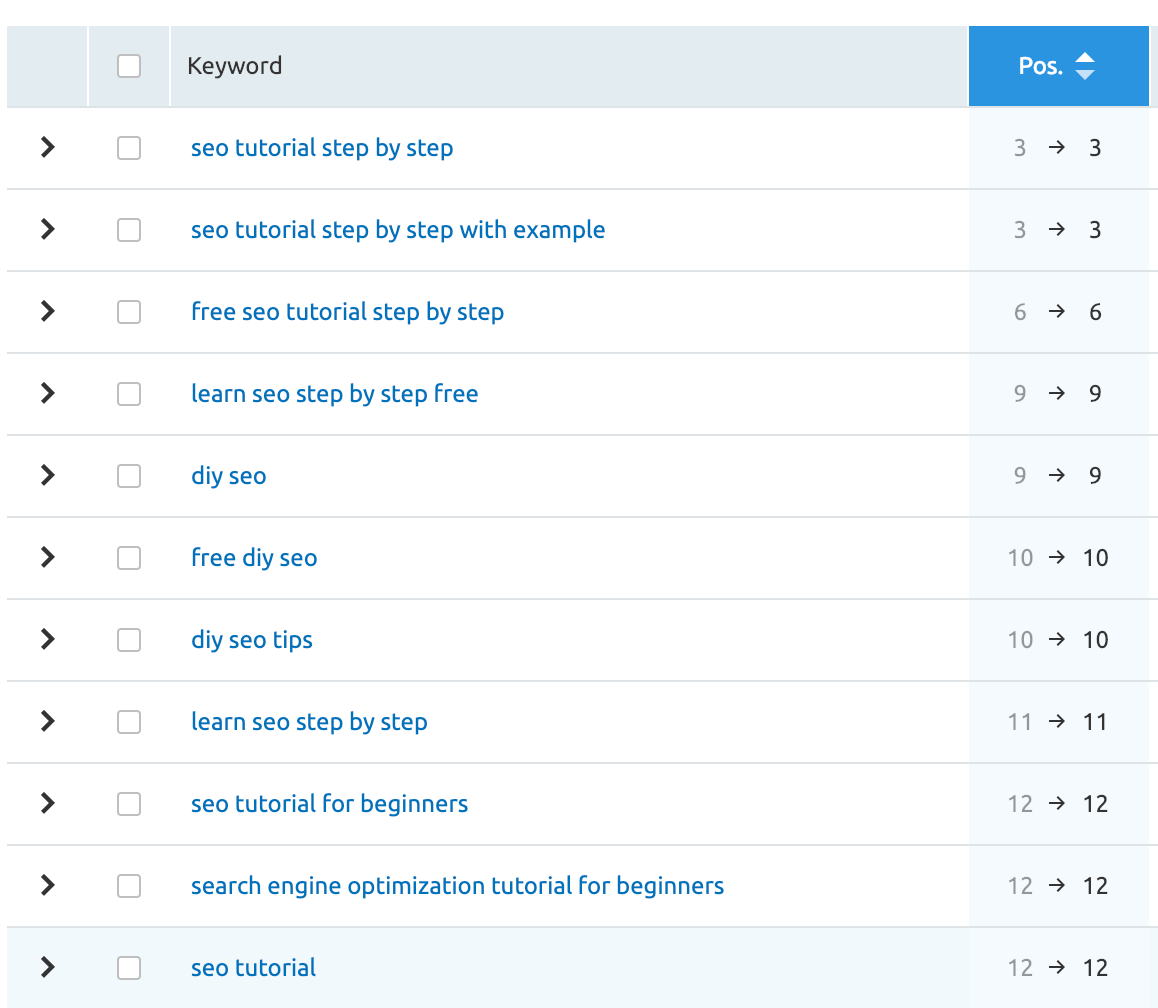Expand 'free seo tutorial step by step' row
The width and height of the screenshot is (1158, 1008).
(x=47, y=312)
